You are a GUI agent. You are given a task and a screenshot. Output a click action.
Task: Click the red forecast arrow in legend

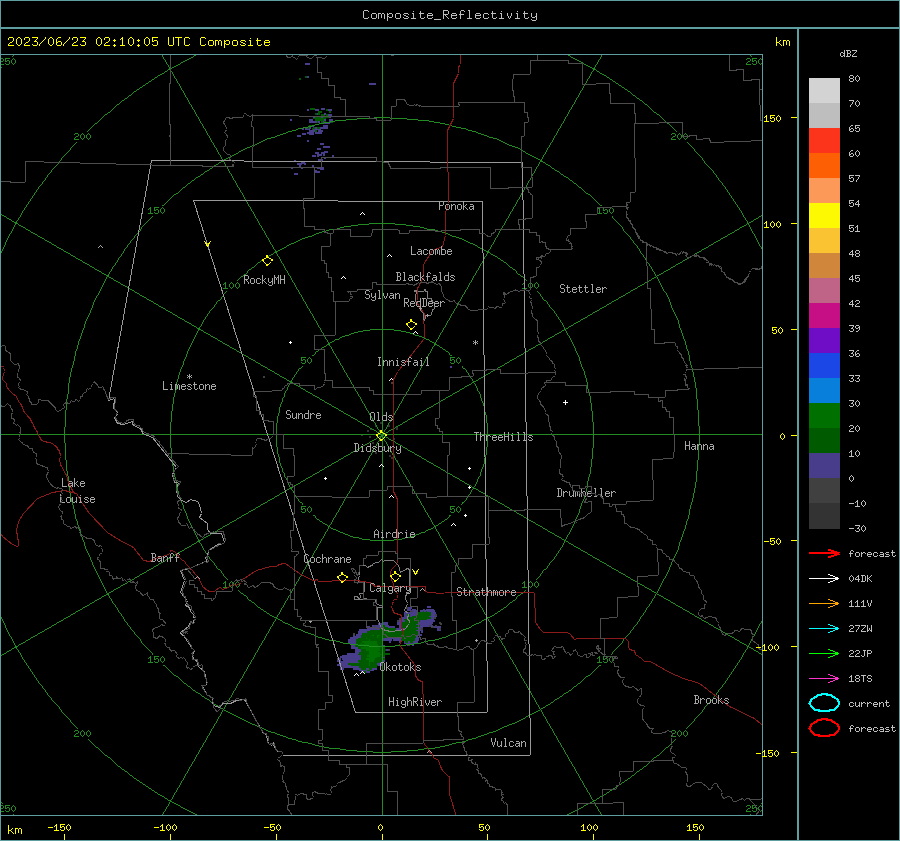point(824,553)
